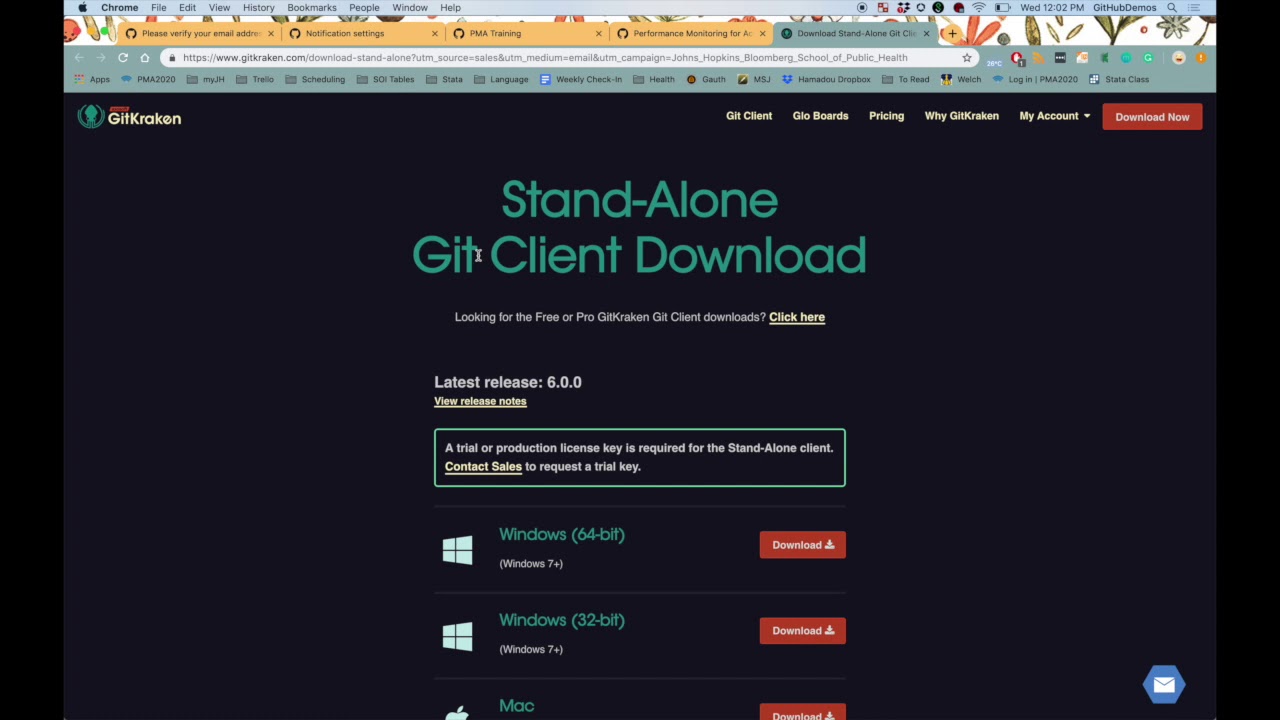1280x720 pixels.
Task: Click GitHubDemos user in menu bar
Action: (x=1125, y=8)
